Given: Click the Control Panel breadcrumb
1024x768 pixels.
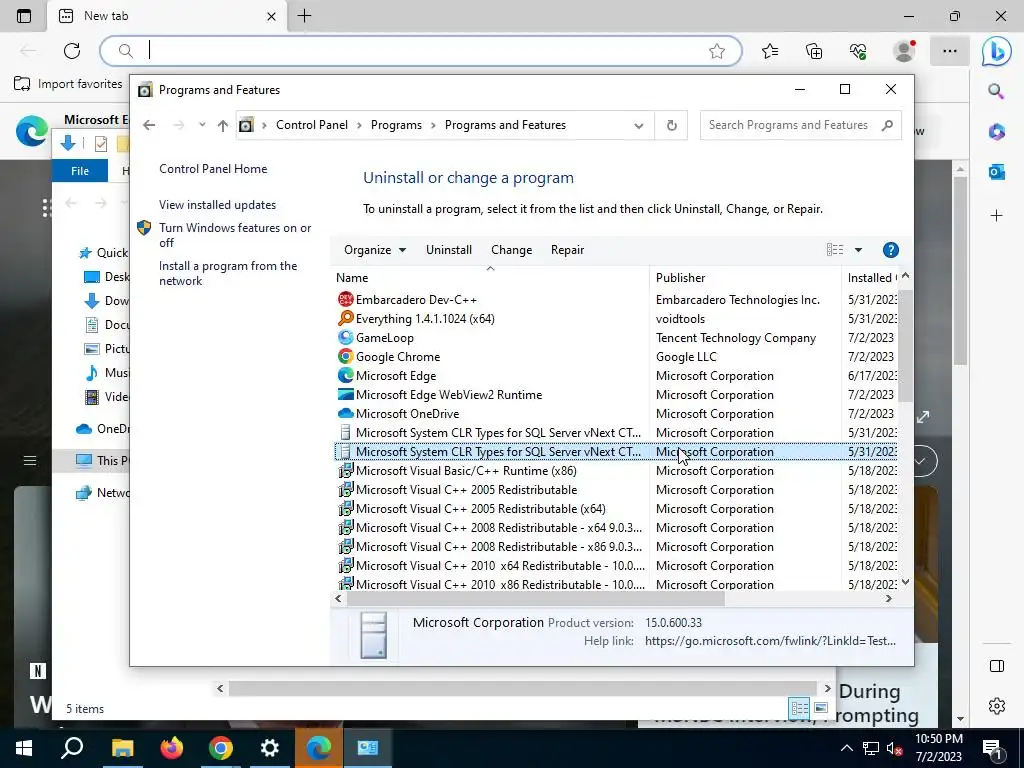Looking at the screenshot, I should point(312,125).
